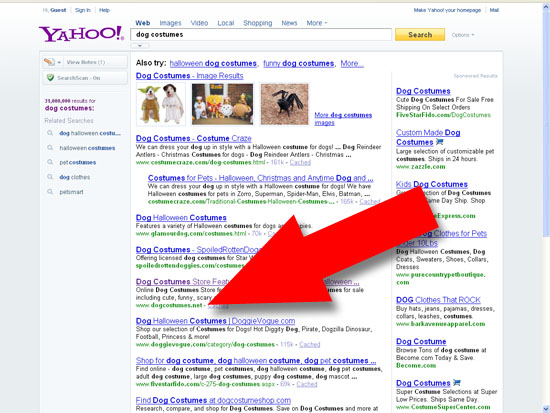Viewport: 550px width, 413px height.
Task: Open 'Find Dog Costumes at dogcostumeshop.com' result
Action: [x=213, y=400]
